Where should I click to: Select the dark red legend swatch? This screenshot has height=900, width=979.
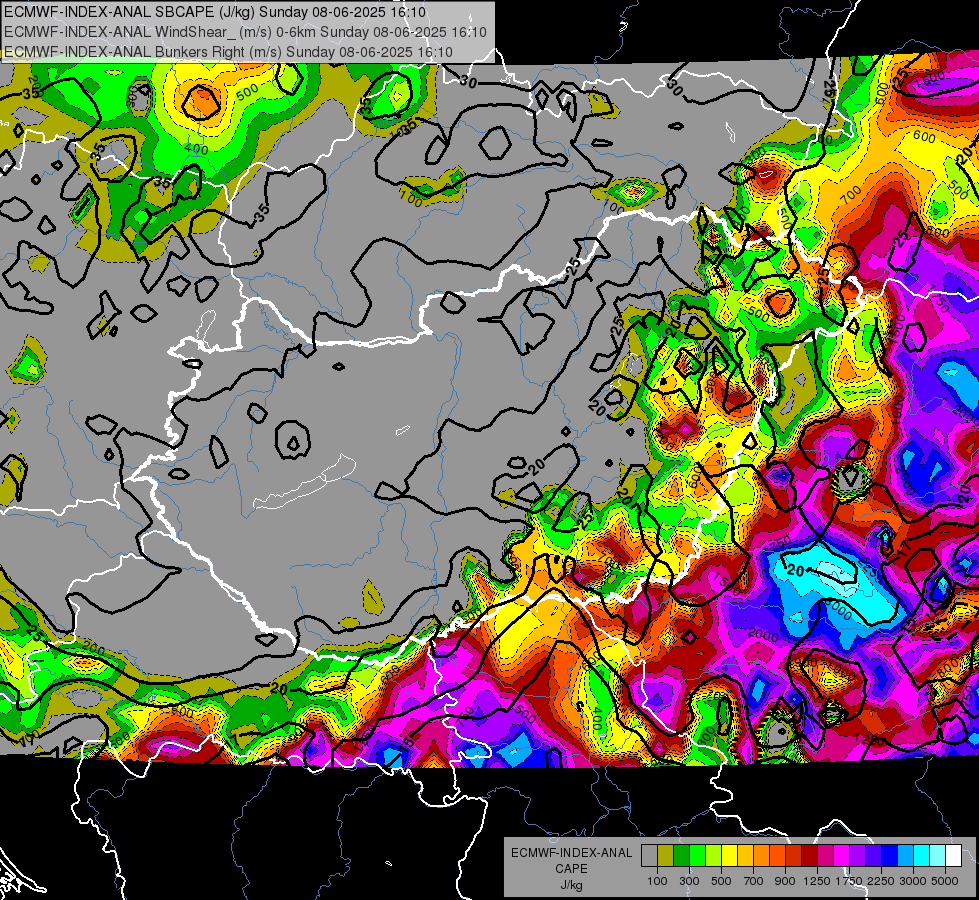click(x=809, y=856)
